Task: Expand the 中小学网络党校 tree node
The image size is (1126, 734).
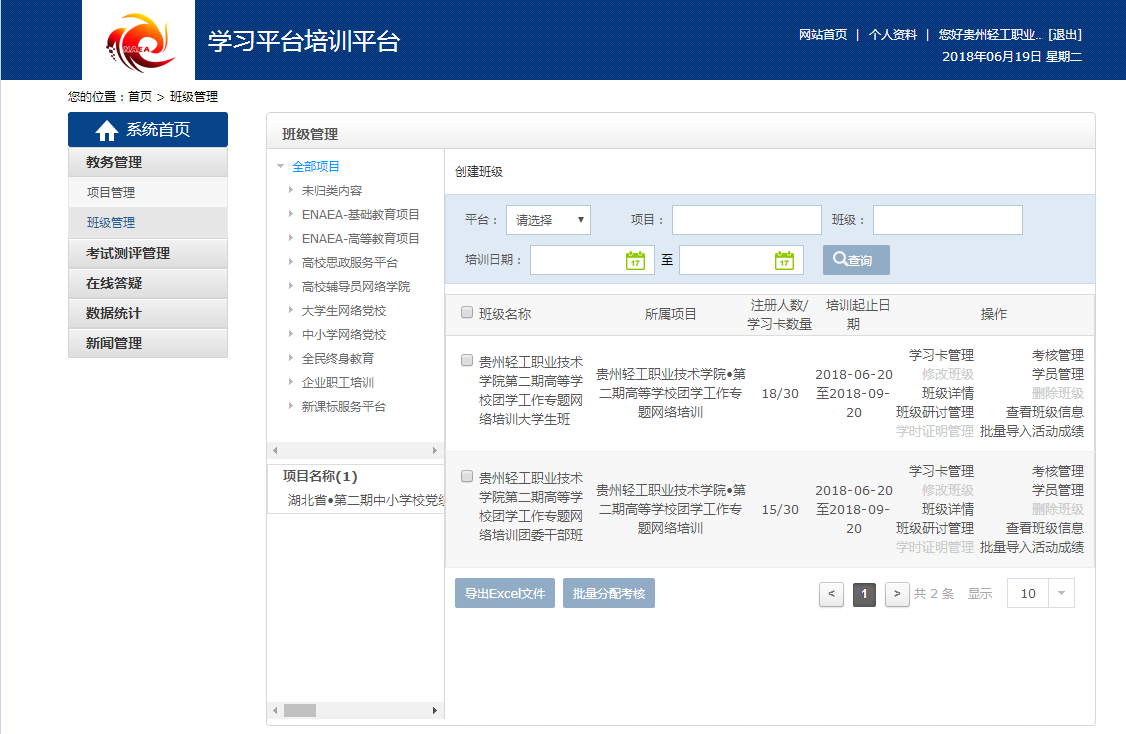Action: (291, 334)
